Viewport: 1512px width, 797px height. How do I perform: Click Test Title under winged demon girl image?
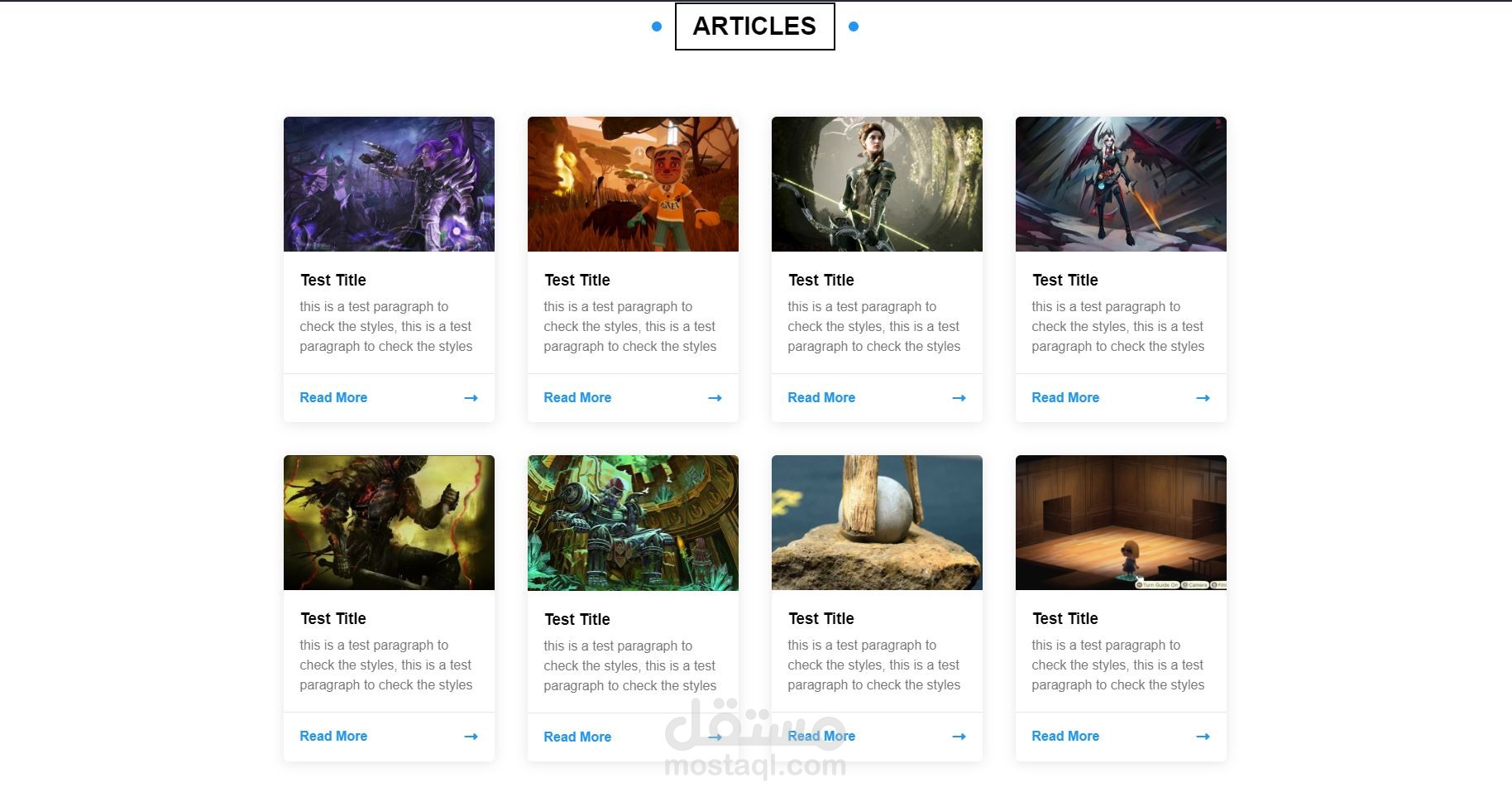1065,280
